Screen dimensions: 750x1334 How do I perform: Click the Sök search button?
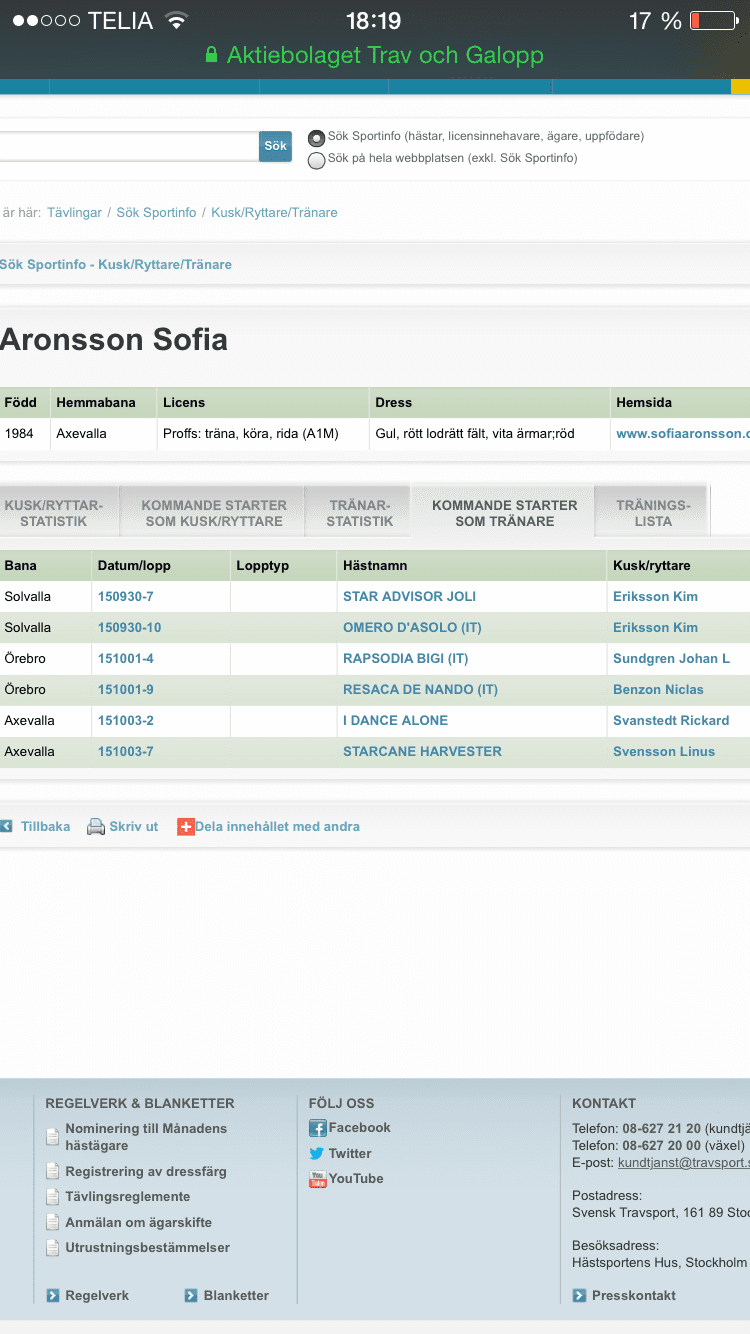276,146
